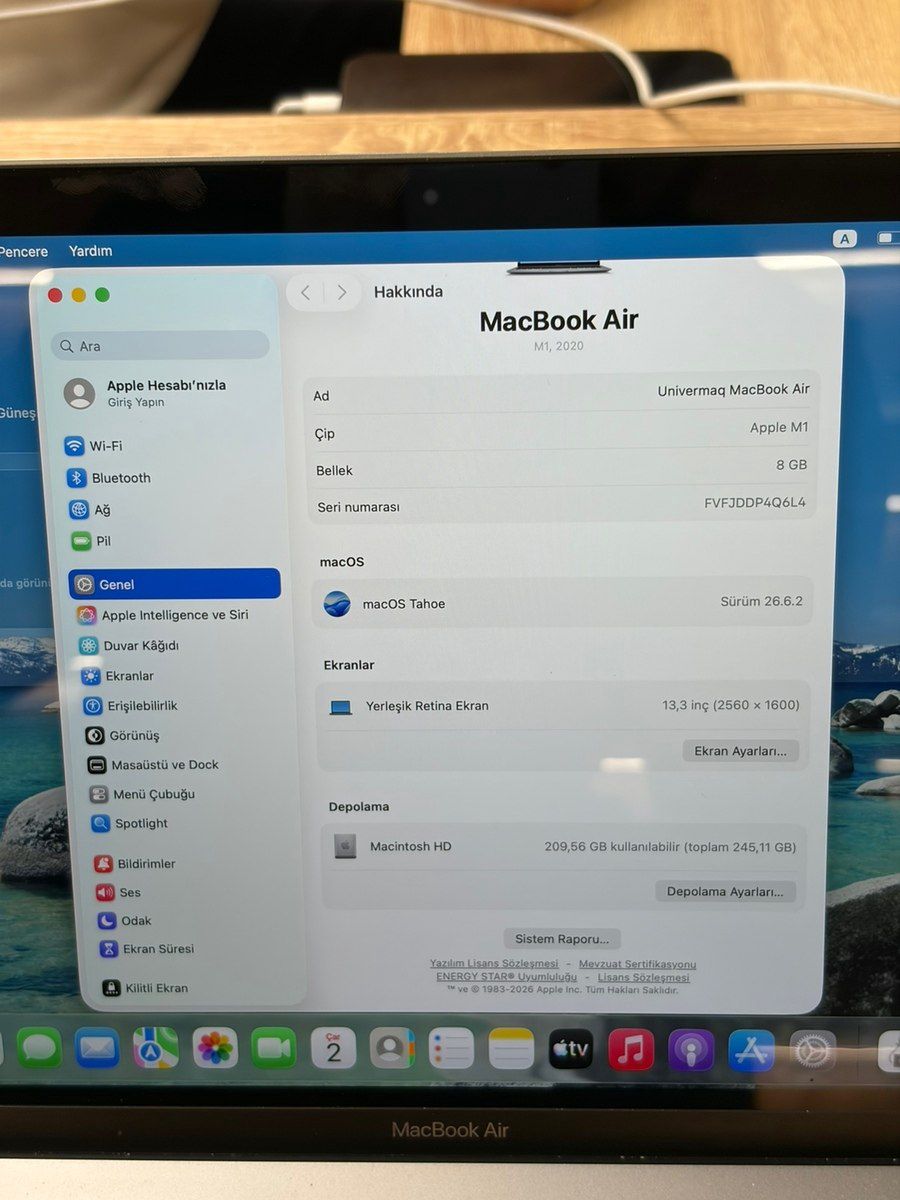Open Erişilebilirlik accessibility settings
Screen dimensions: 900x1200
click(131, 706)
